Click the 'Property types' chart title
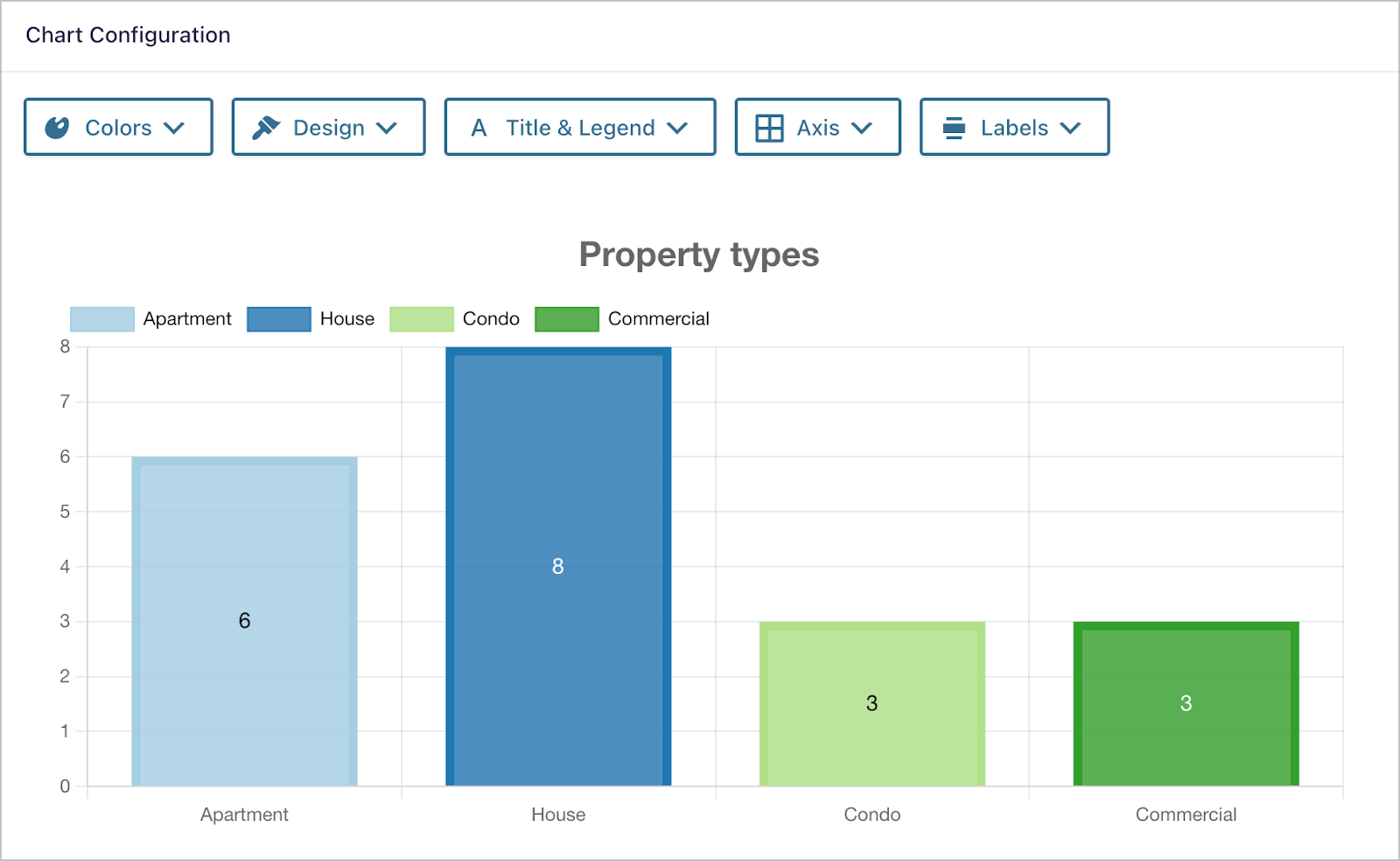 698,255
